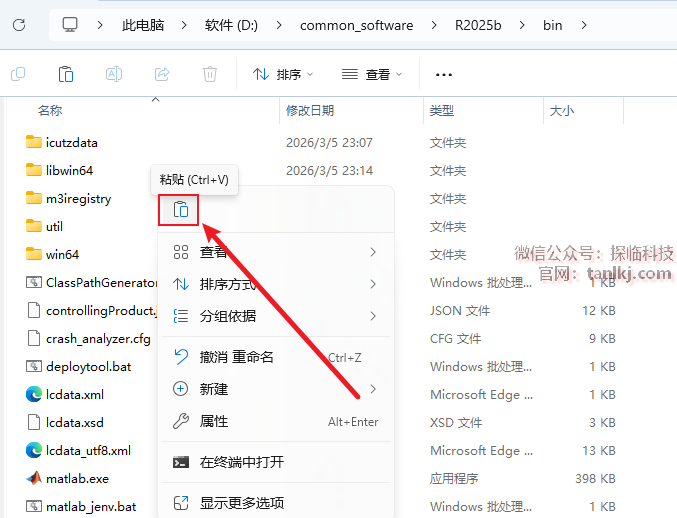Image resolution: width=677 pixels, height=518 pixels.
Task: Select the win64 folder icon
Action: pyautogui.click(x=34, y=254)
